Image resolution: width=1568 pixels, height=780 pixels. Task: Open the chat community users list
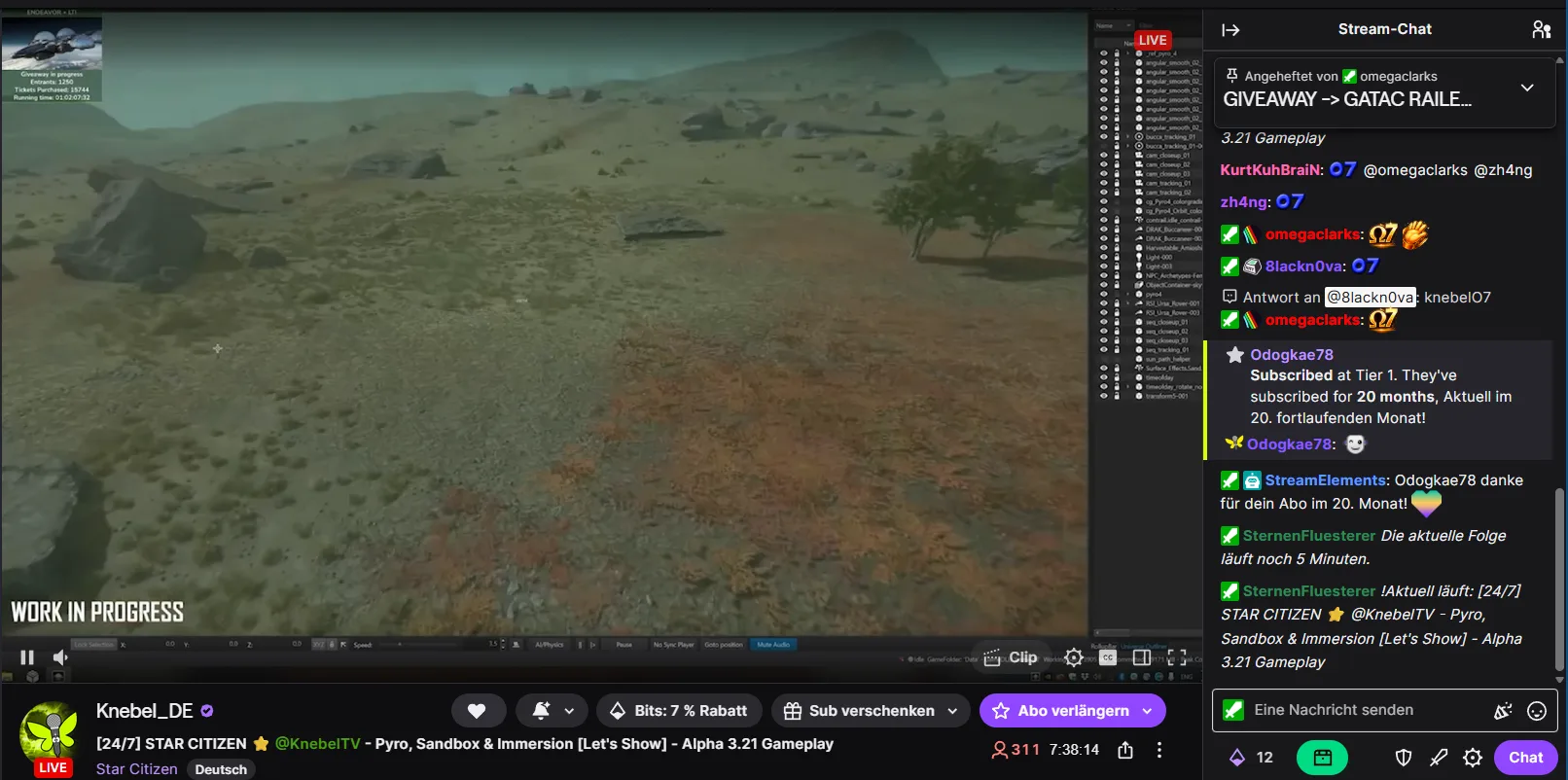pyautogui.click(x=1542, y=30)
